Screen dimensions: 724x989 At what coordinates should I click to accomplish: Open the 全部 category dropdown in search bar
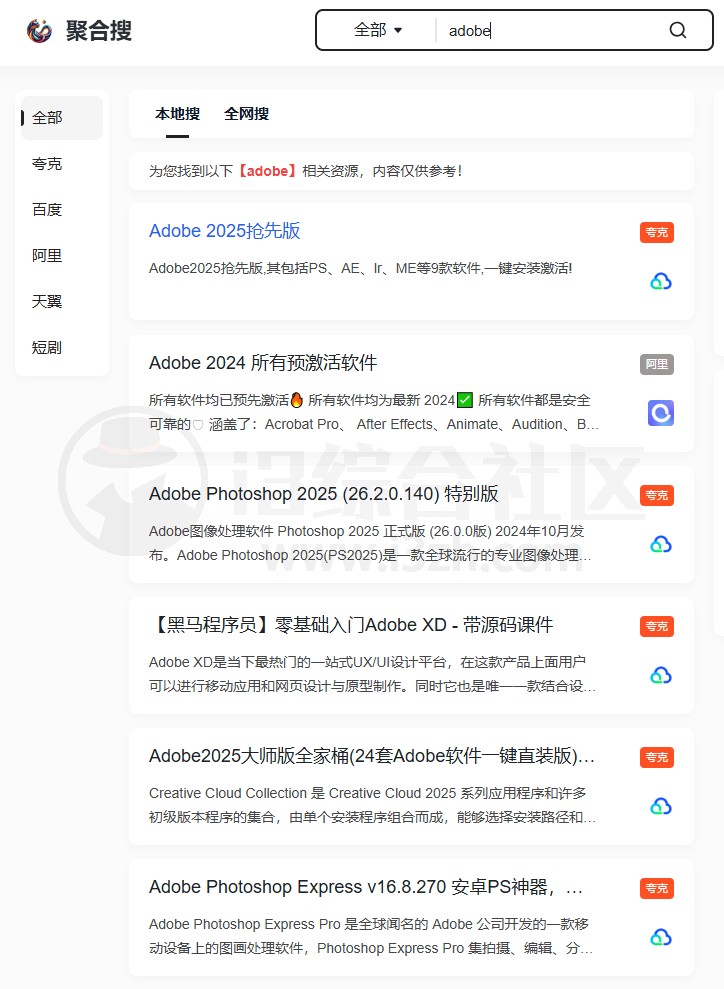tap(378, 30)
